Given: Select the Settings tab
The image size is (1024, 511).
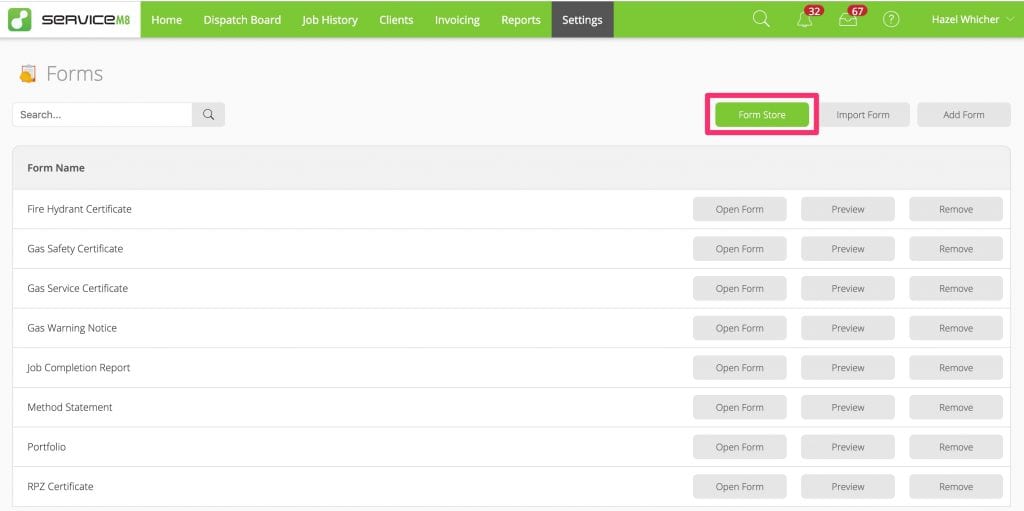Looking at the screenshot, I should coord(582,20).
